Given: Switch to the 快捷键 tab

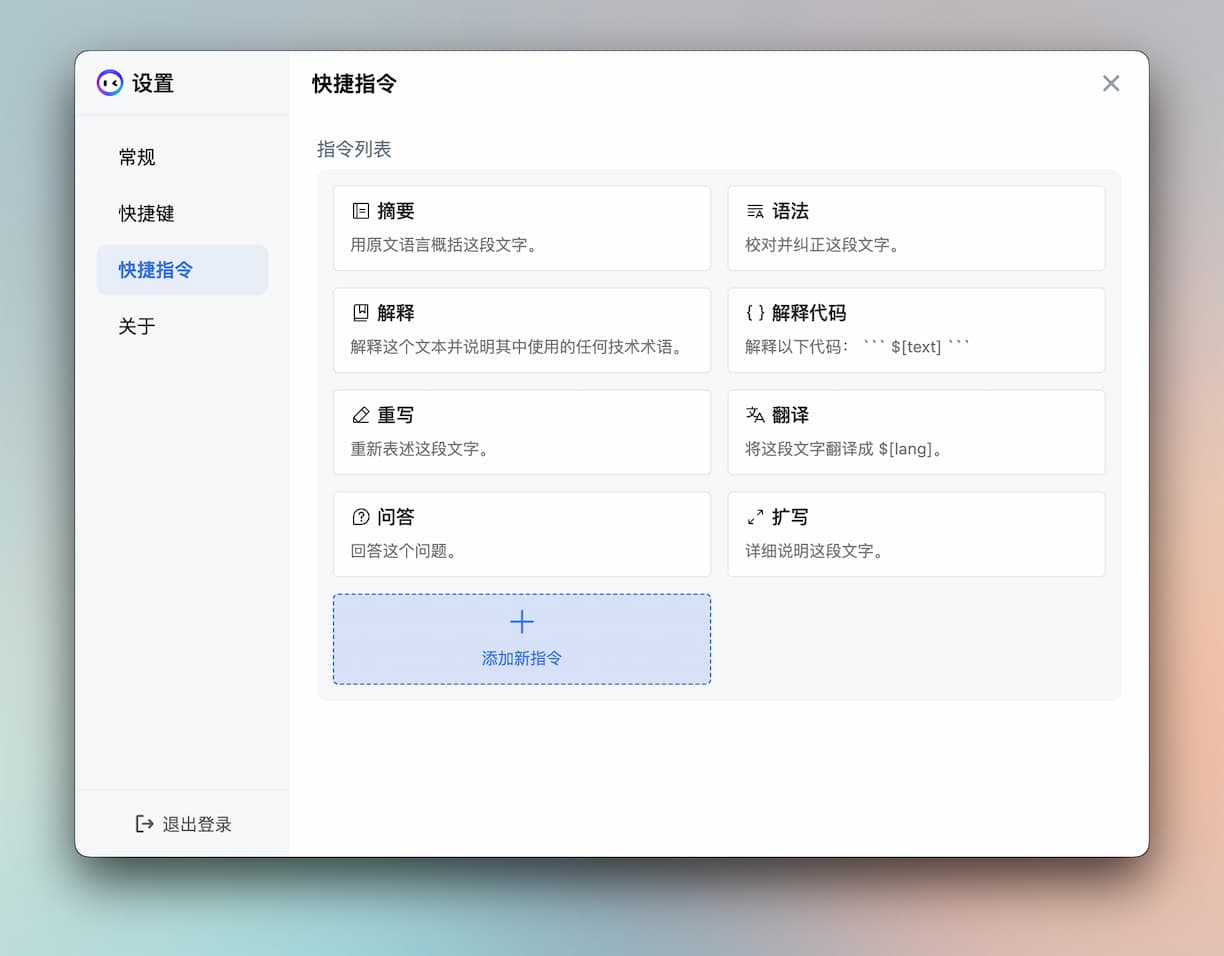Looking at the screenshot, I should coord(182,213).
